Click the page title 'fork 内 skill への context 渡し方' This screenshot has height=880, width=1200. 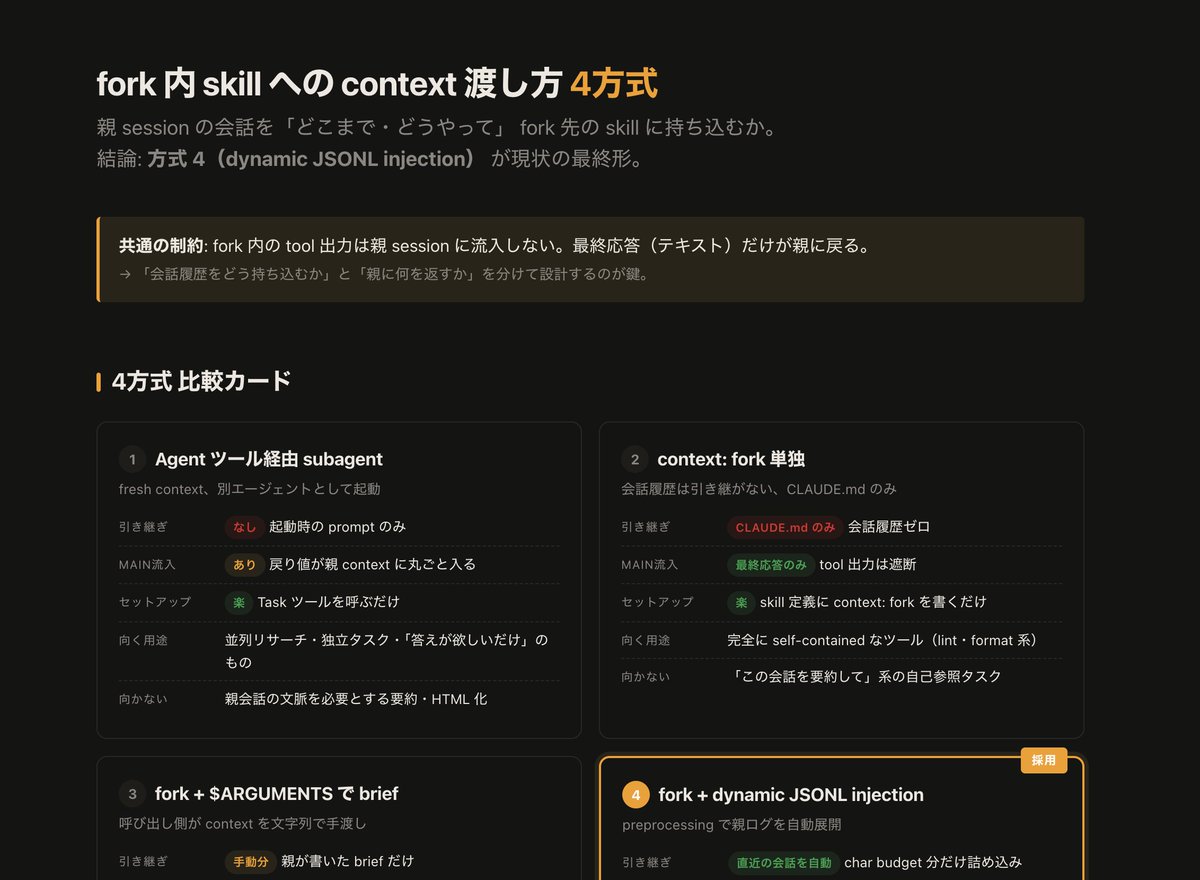tap(329, 84)
